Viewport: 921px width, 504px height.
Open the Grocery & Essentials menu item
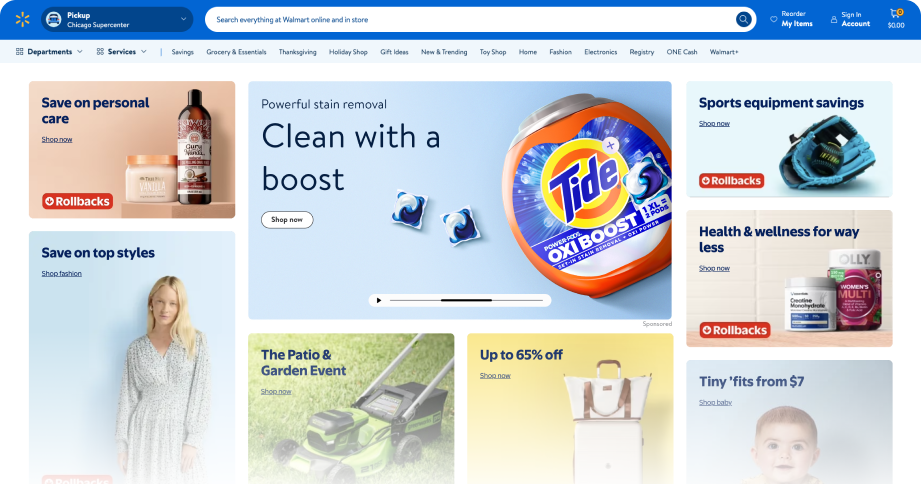[x=236, y=52]
